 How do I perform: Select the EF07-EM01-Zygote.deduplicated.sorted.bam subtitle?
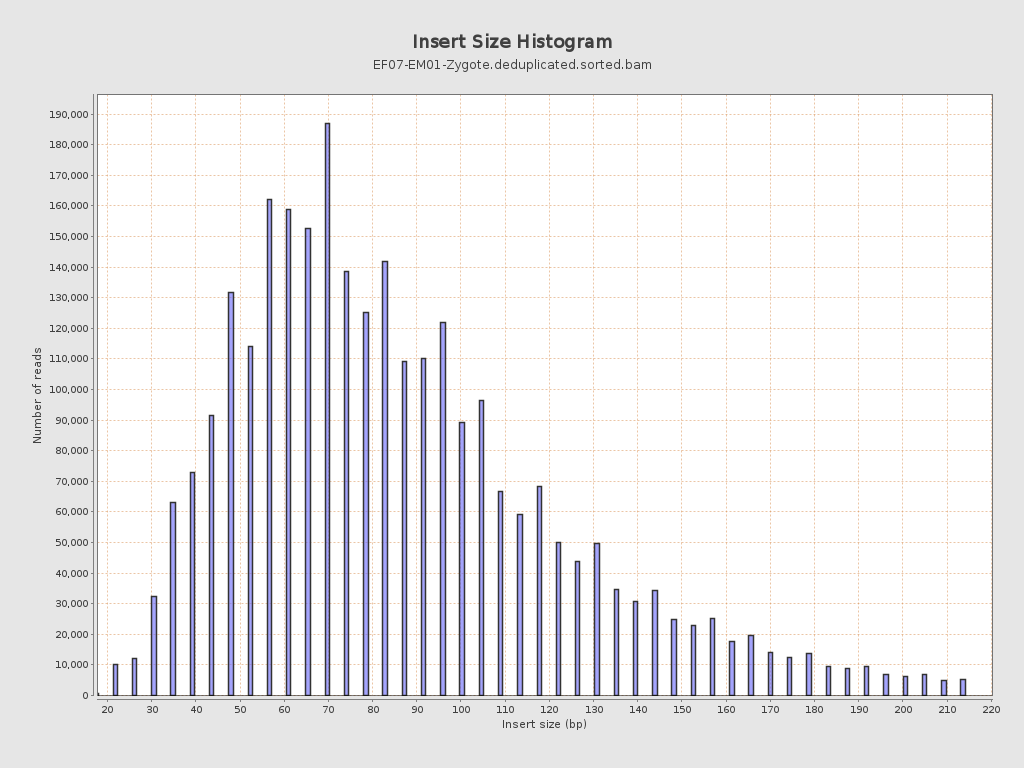pos(512,65)
